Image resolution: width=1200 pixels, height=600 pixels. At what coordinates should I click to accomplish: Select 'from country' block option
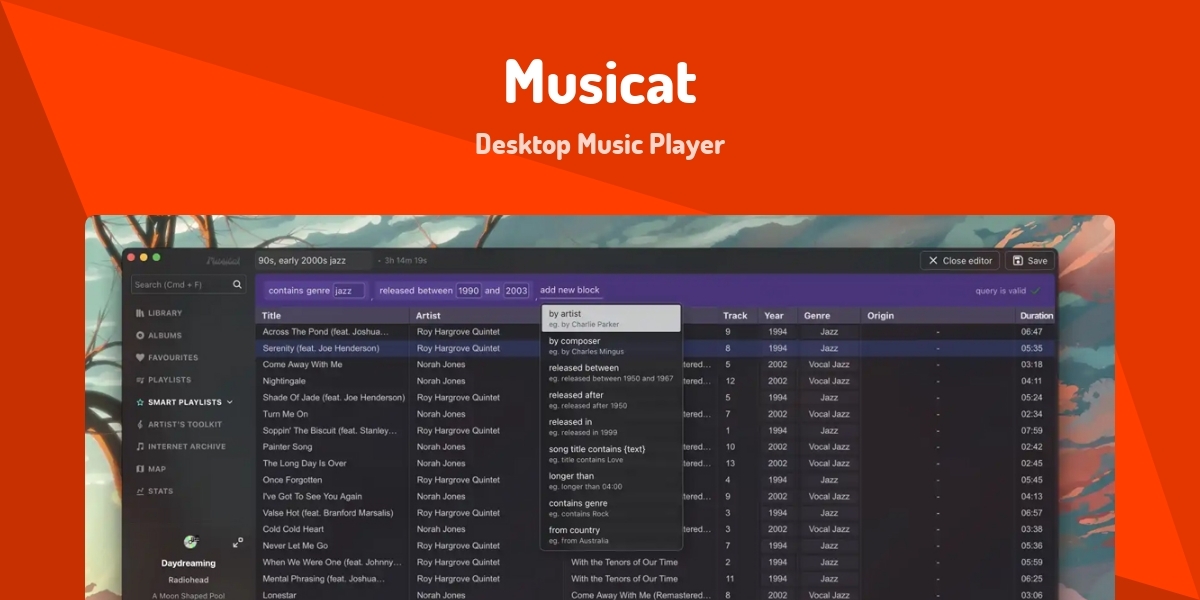[x=611, y=534]
